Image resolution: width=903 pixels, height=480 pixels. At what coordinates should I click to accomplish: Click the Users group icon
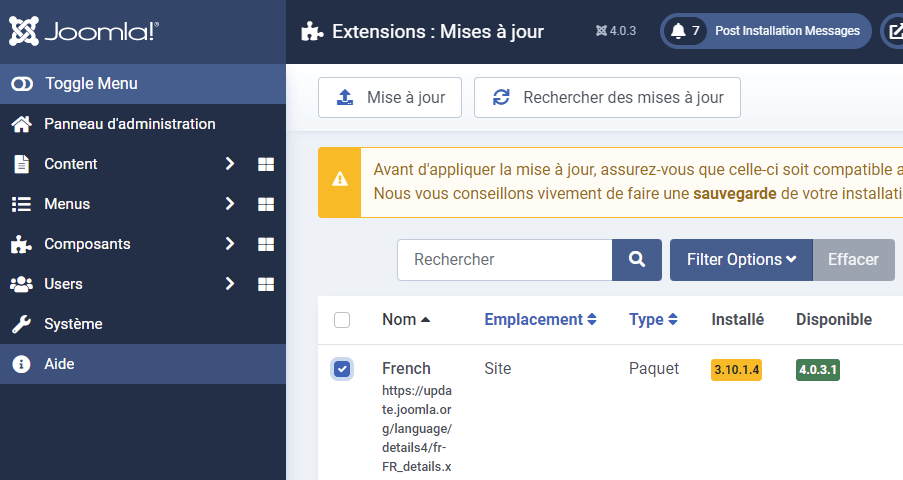click(21, 284)
